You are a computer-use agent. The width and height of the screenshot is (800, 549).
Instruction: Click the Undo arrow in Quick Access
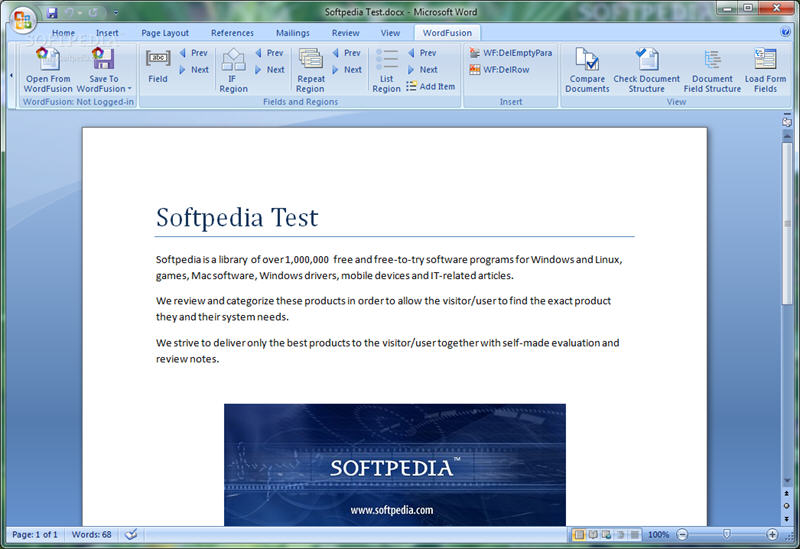(69, 12)
